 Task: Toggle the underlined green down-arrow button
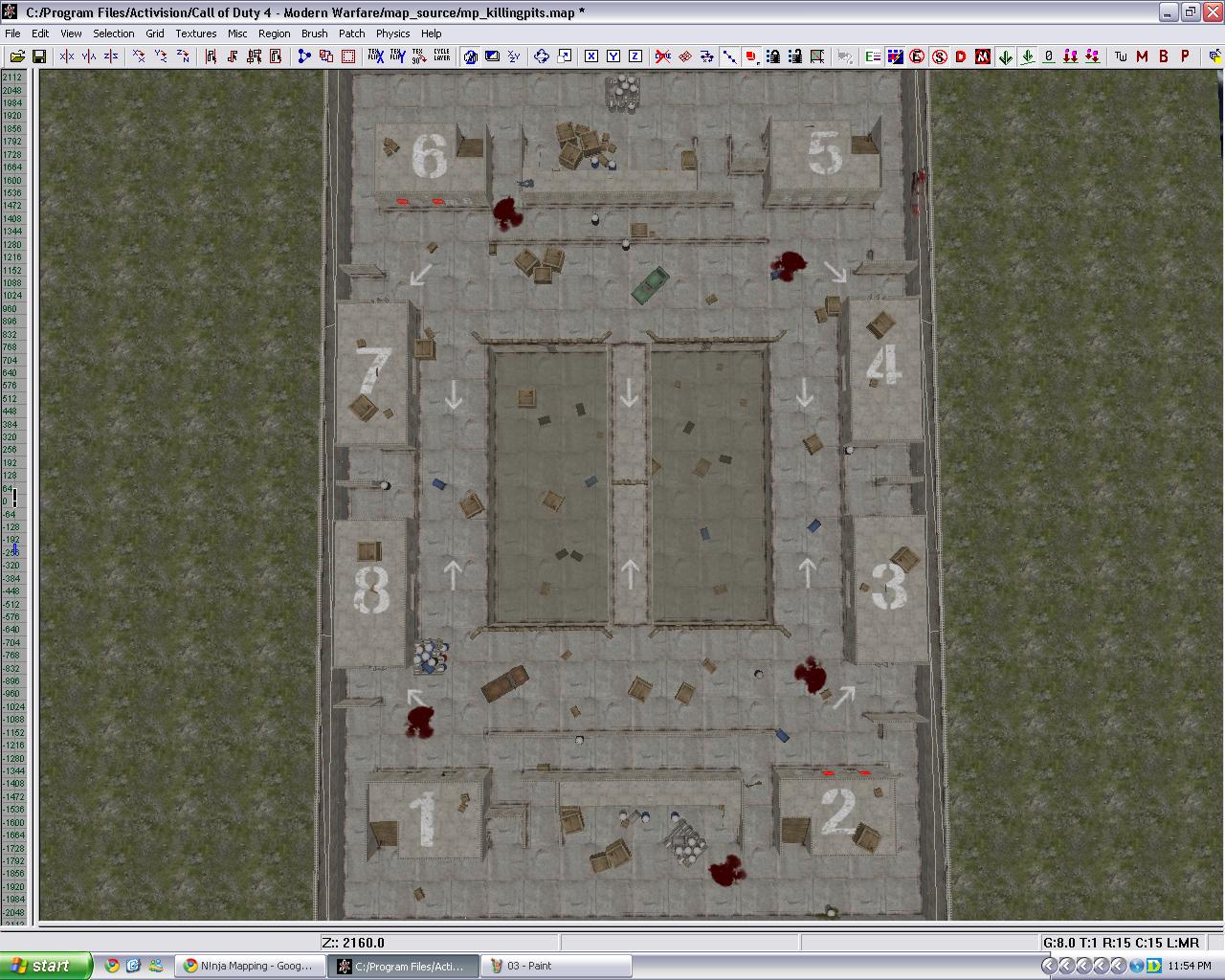(x=1027, y=56)
